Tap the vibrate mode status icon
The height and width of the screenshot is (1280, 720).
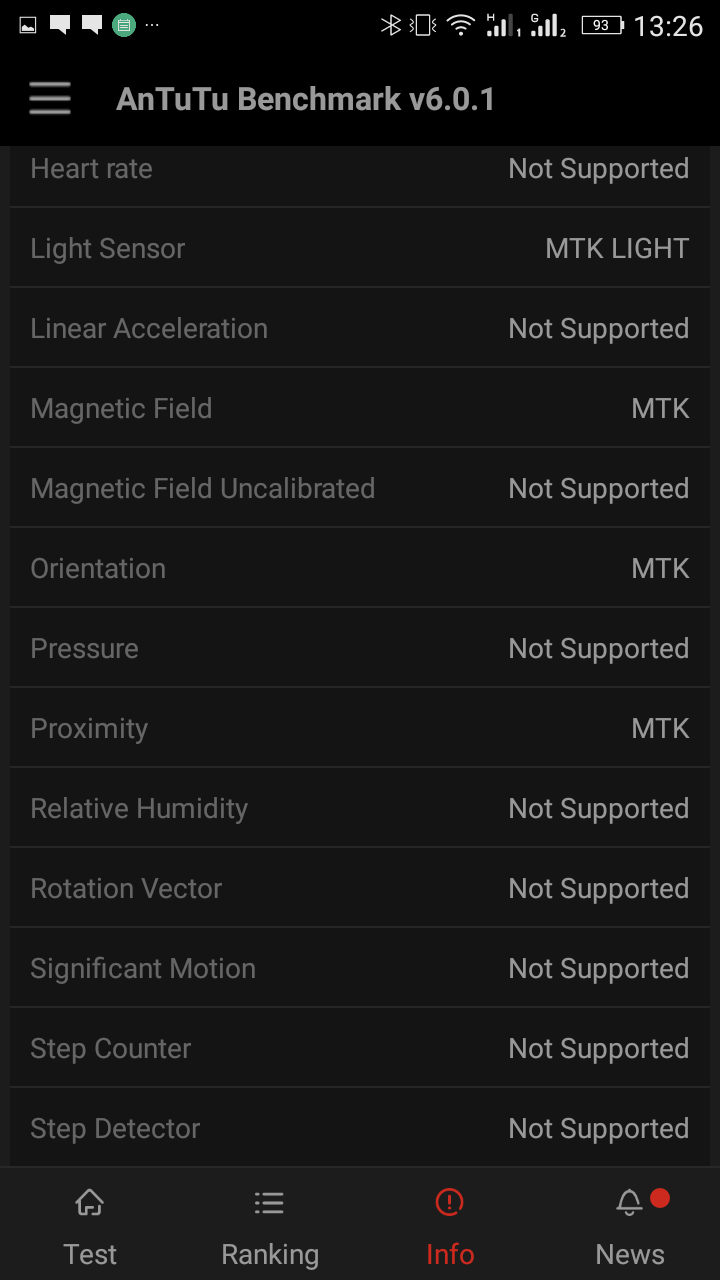click(x=425, y=26)
